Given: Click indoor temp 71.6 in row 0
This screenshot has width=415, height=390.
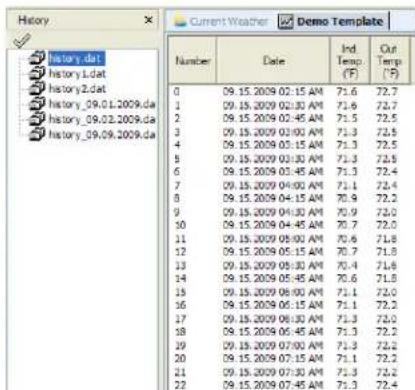Looking at the screenshot, I should [347, 91].
